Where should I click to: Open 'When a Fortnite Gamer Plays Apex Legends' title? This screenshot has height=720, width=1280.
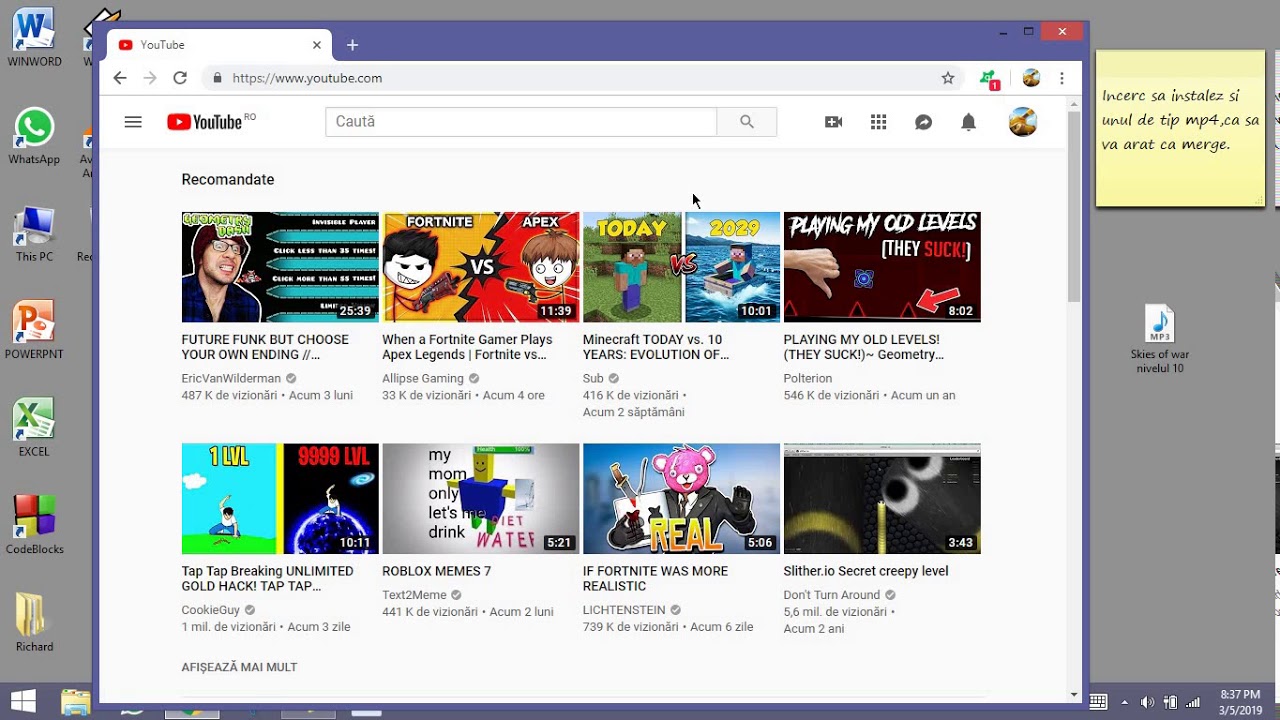coord(467,347)
